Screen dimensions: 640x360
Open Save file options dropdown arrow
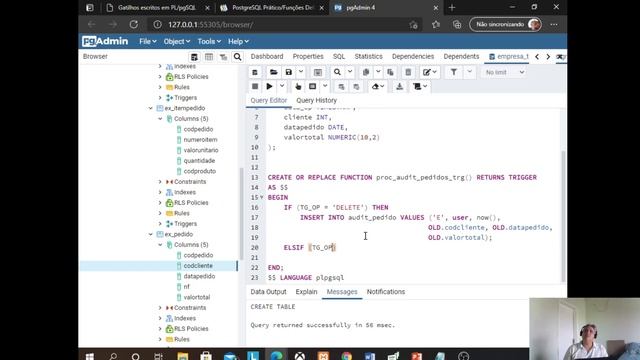click(x=301, y=72)
